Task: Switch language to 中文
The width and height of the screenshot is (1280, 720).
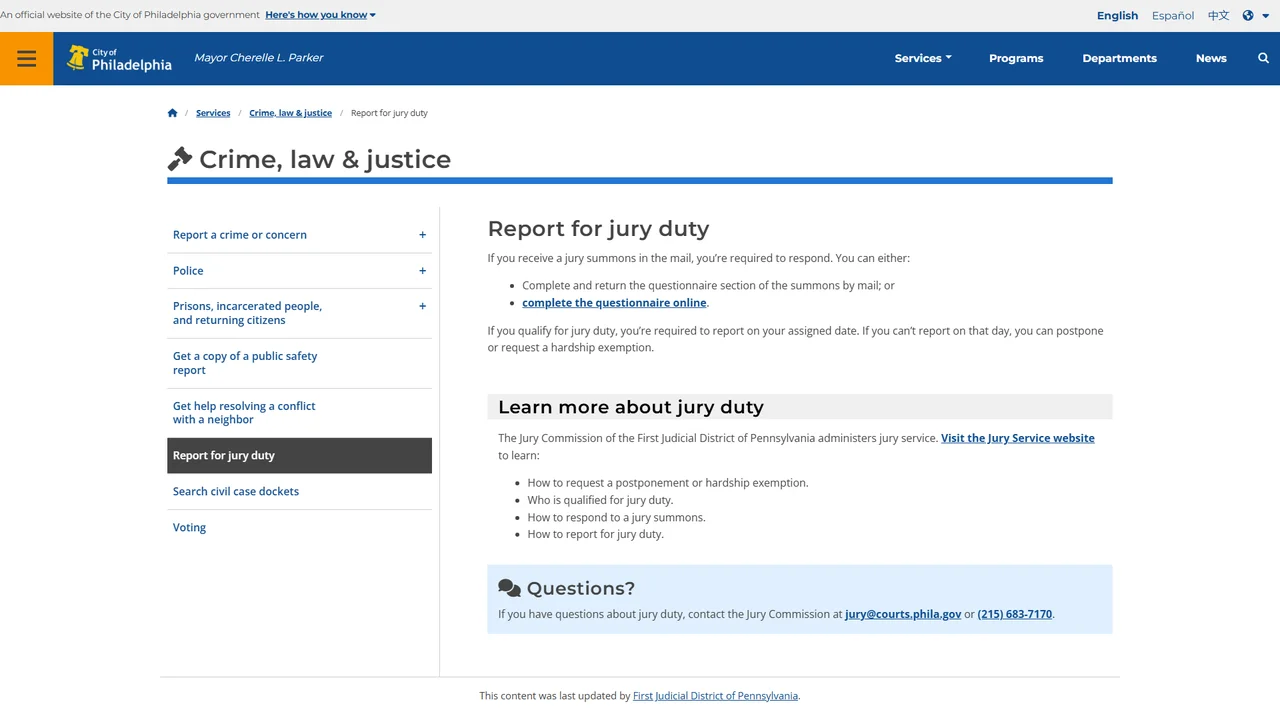Action: pyautogui.click(x=1218, y=15)
